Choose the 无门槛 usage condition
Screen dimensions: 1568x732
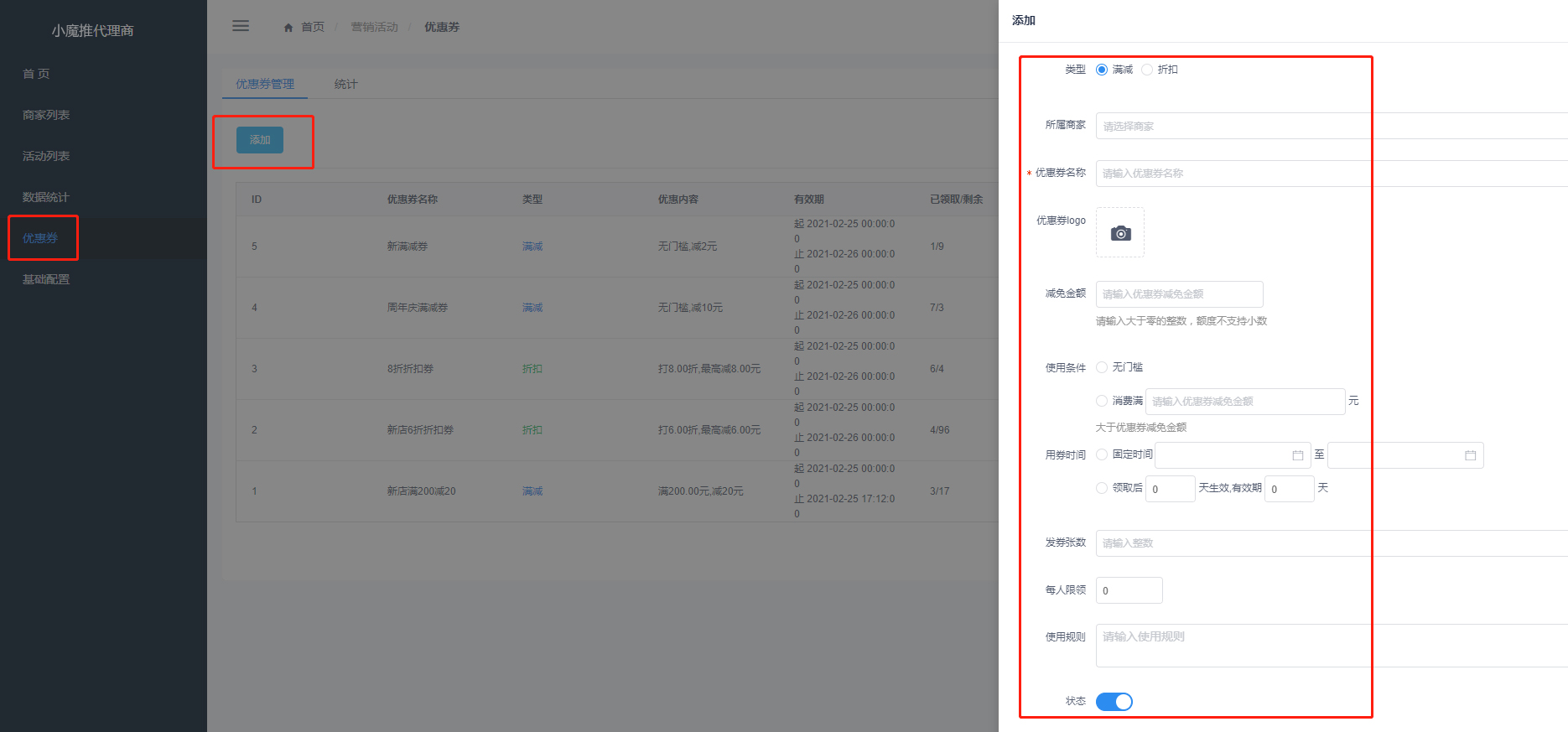click(1102, 367)
